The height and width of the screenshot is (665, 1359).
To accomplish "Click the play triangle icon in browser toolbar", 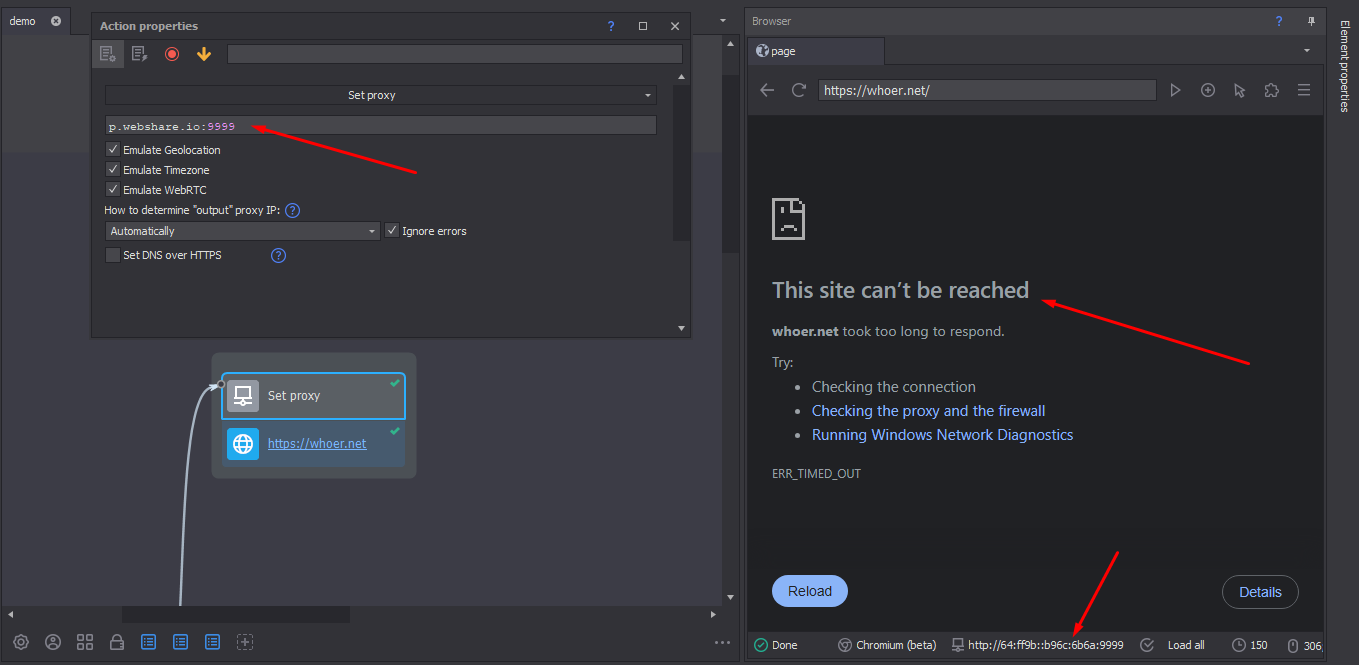I will [1176, 90].
